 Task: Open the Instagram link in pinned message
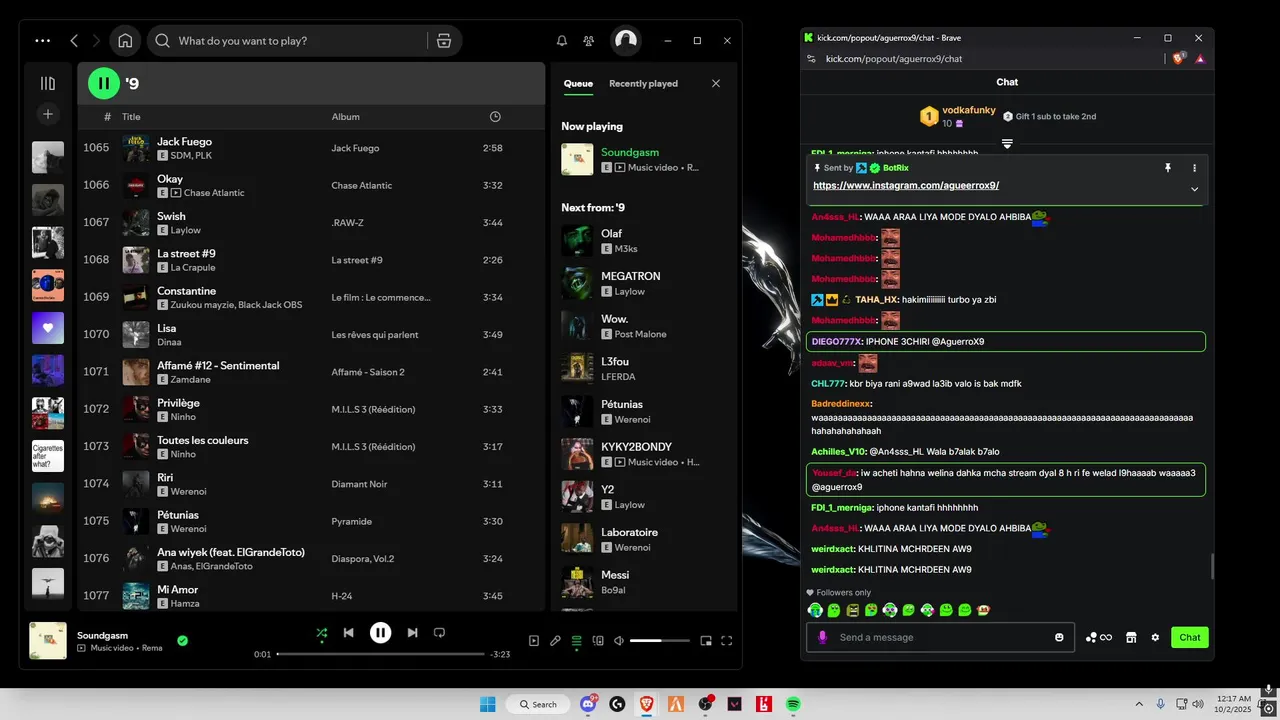point(906,185)
